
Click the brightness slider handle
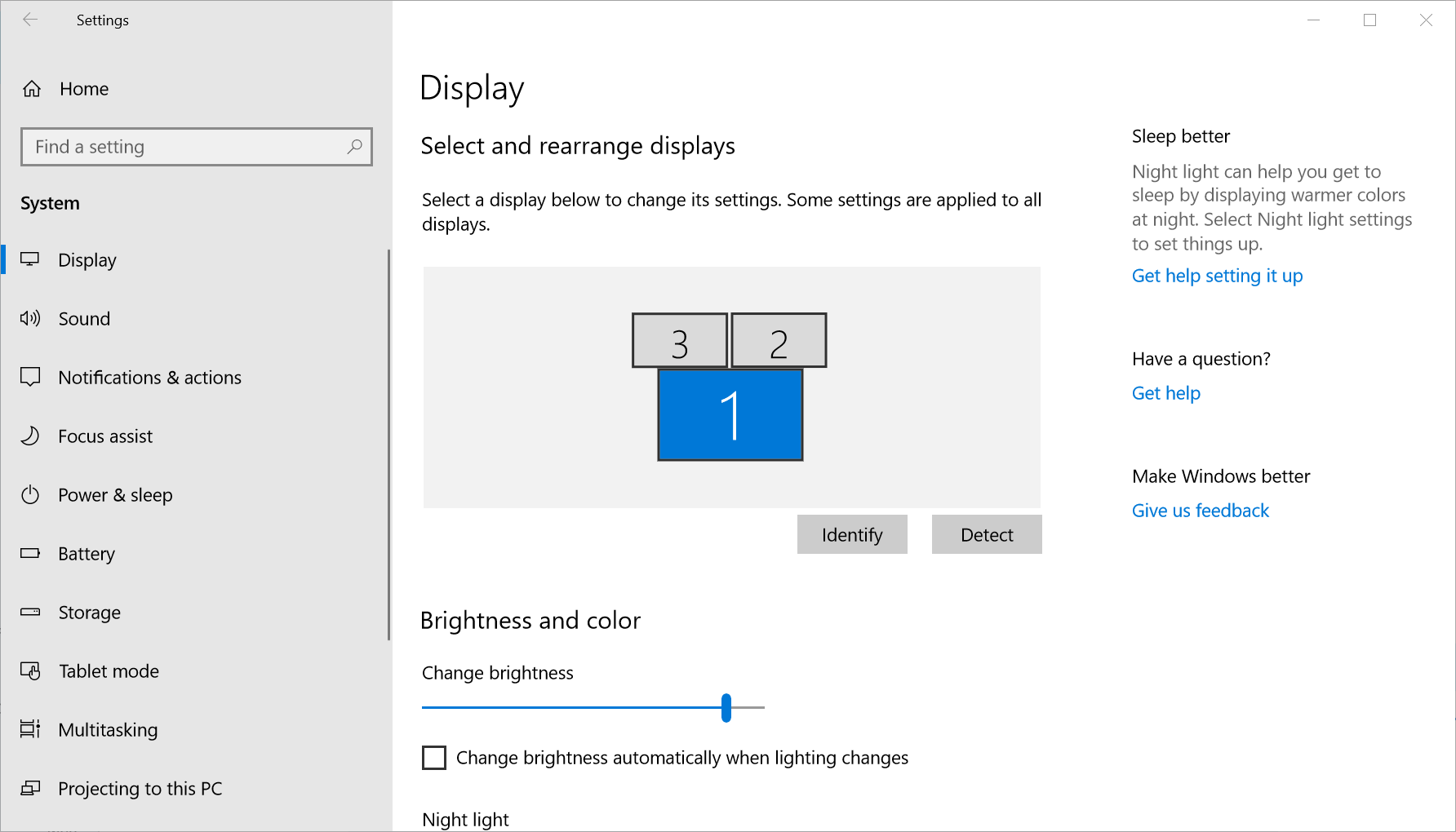(x=726, y=707)
